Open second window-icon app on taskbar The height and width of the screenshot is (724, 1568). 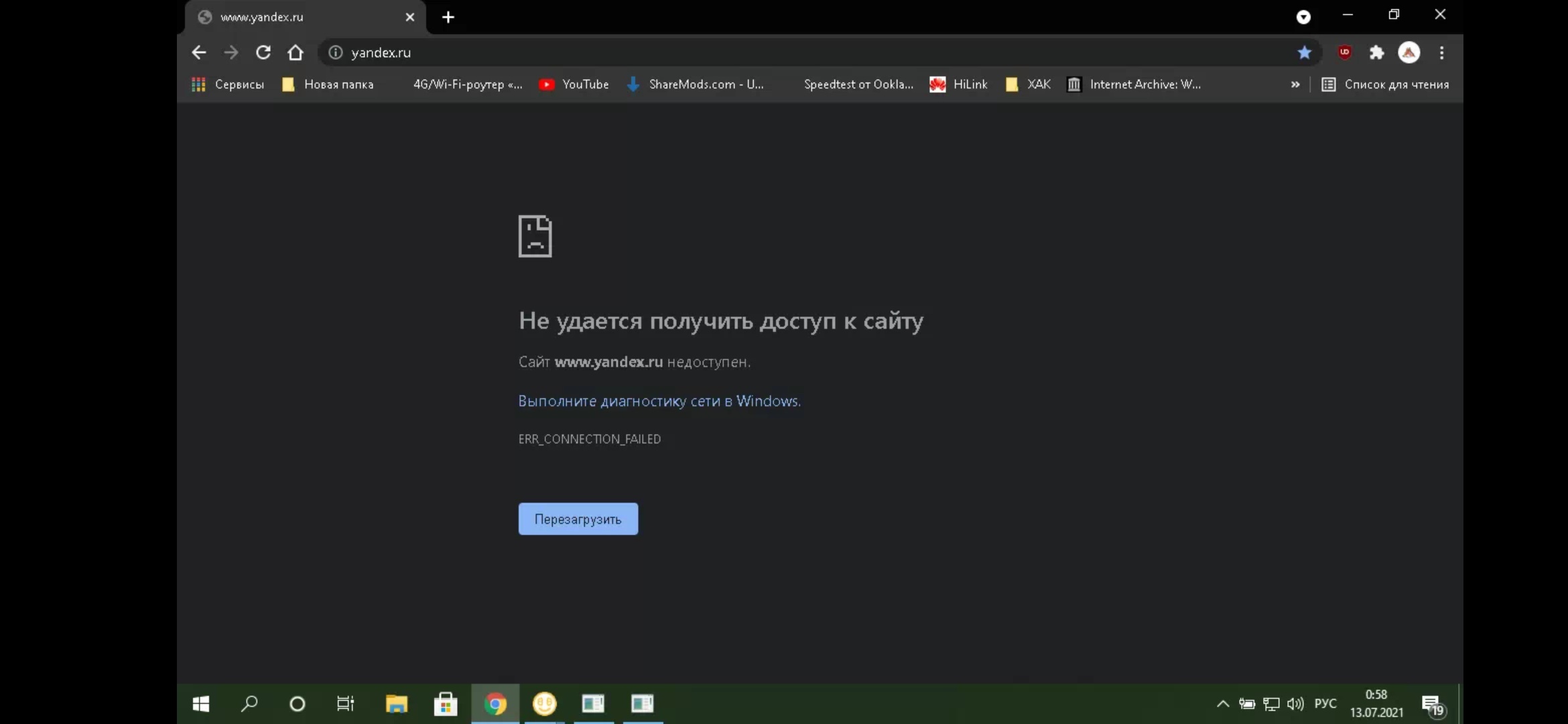(643, 704)
